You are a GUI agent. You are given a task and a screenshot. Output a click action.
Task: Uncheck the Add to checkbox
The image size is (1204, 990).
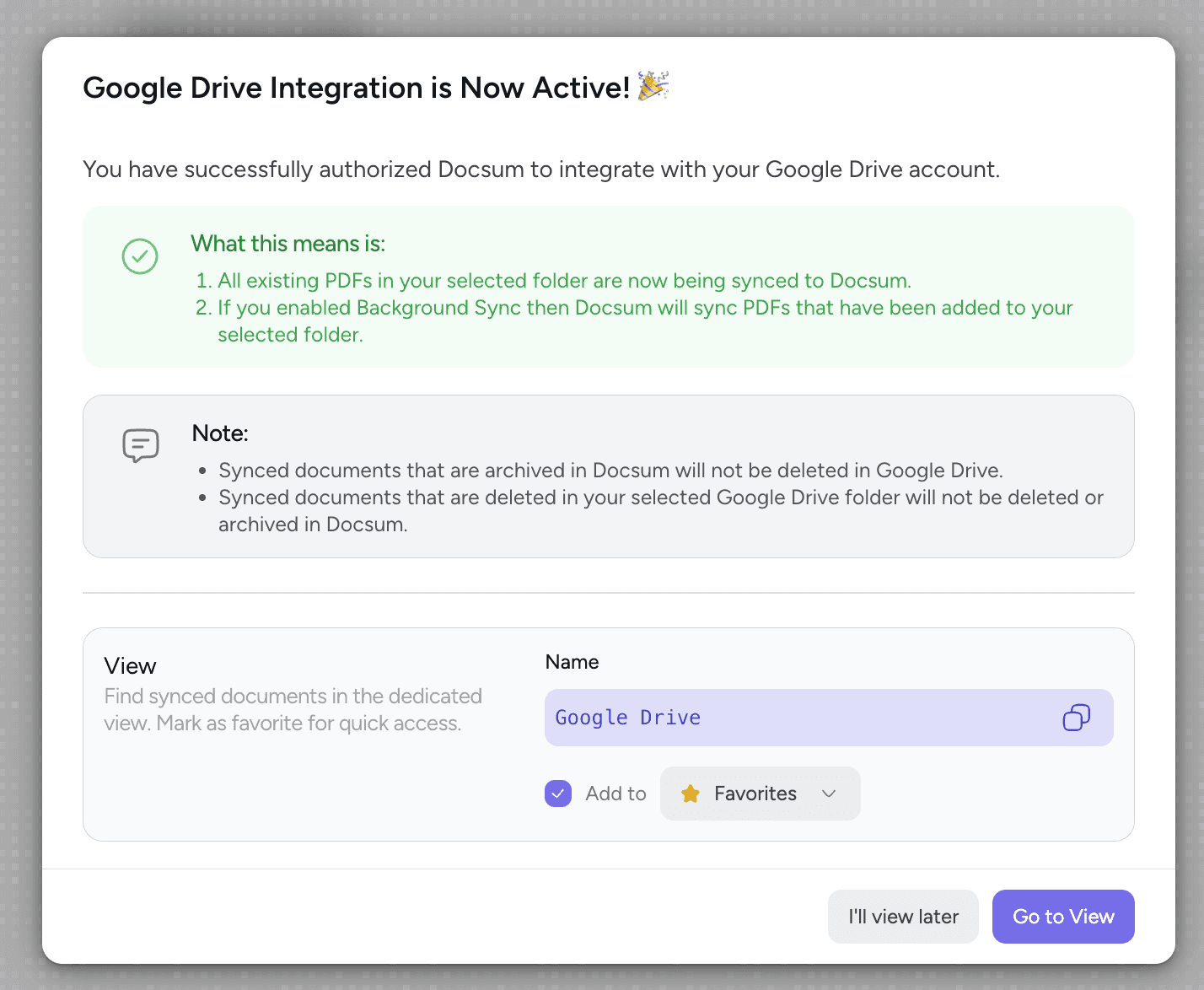tap(558, 794)
